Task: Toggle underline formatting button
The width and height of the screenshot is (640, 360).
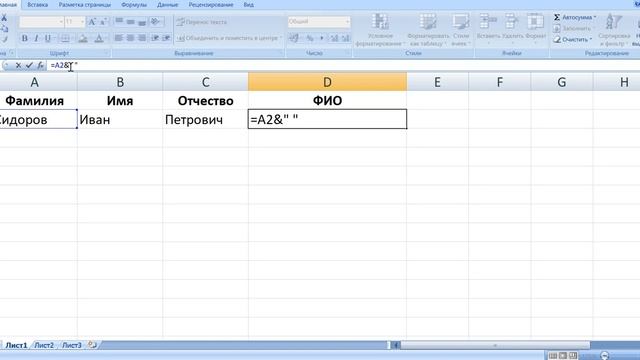Action: click(x=48, y=38)
